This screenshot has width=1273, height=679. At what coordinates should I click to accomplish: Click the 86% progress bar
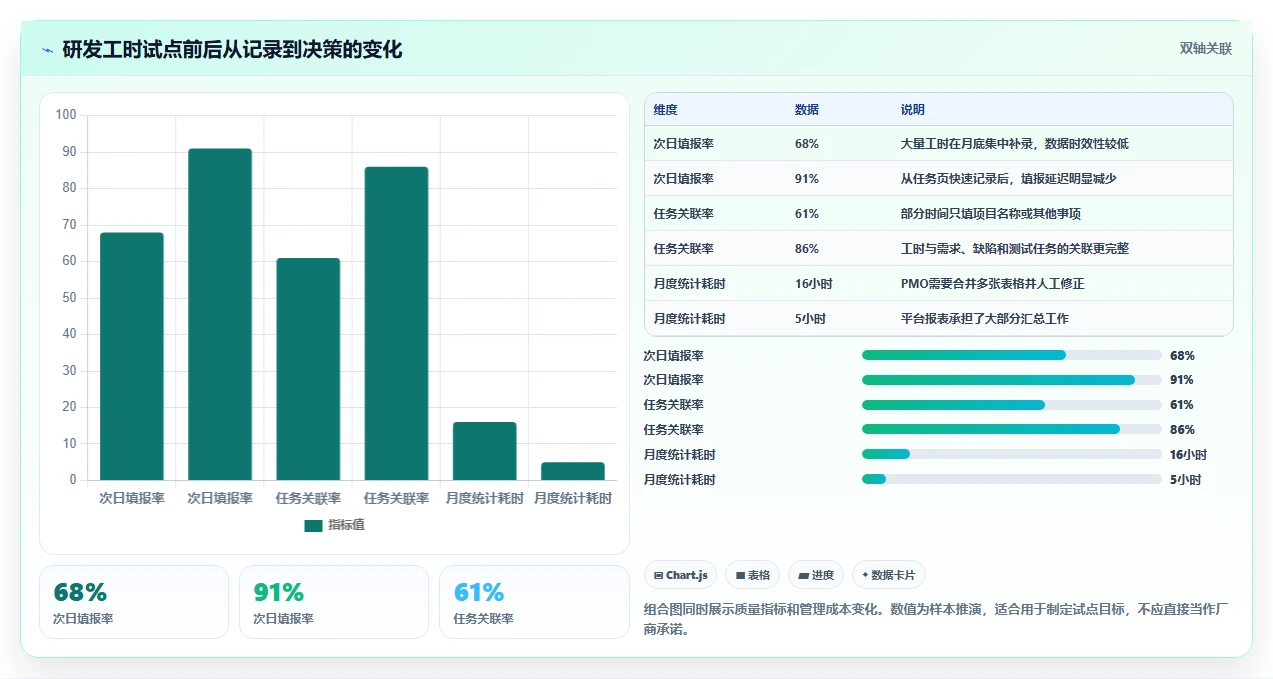pos(1012,429)
